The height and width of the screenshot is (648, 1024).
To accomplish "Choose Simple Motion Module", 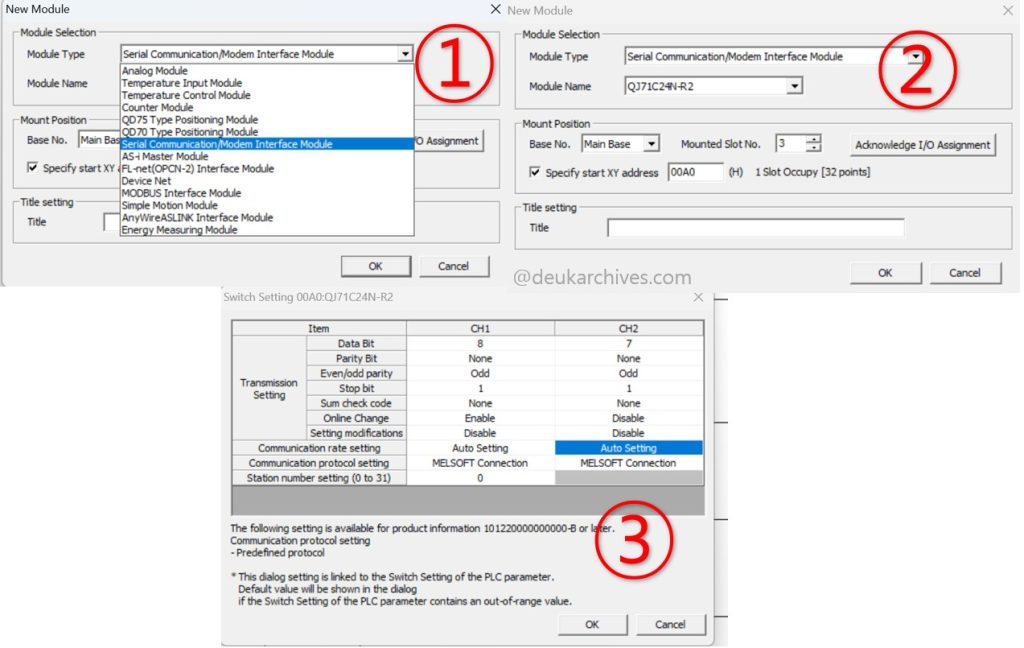I will coord(267,205).
